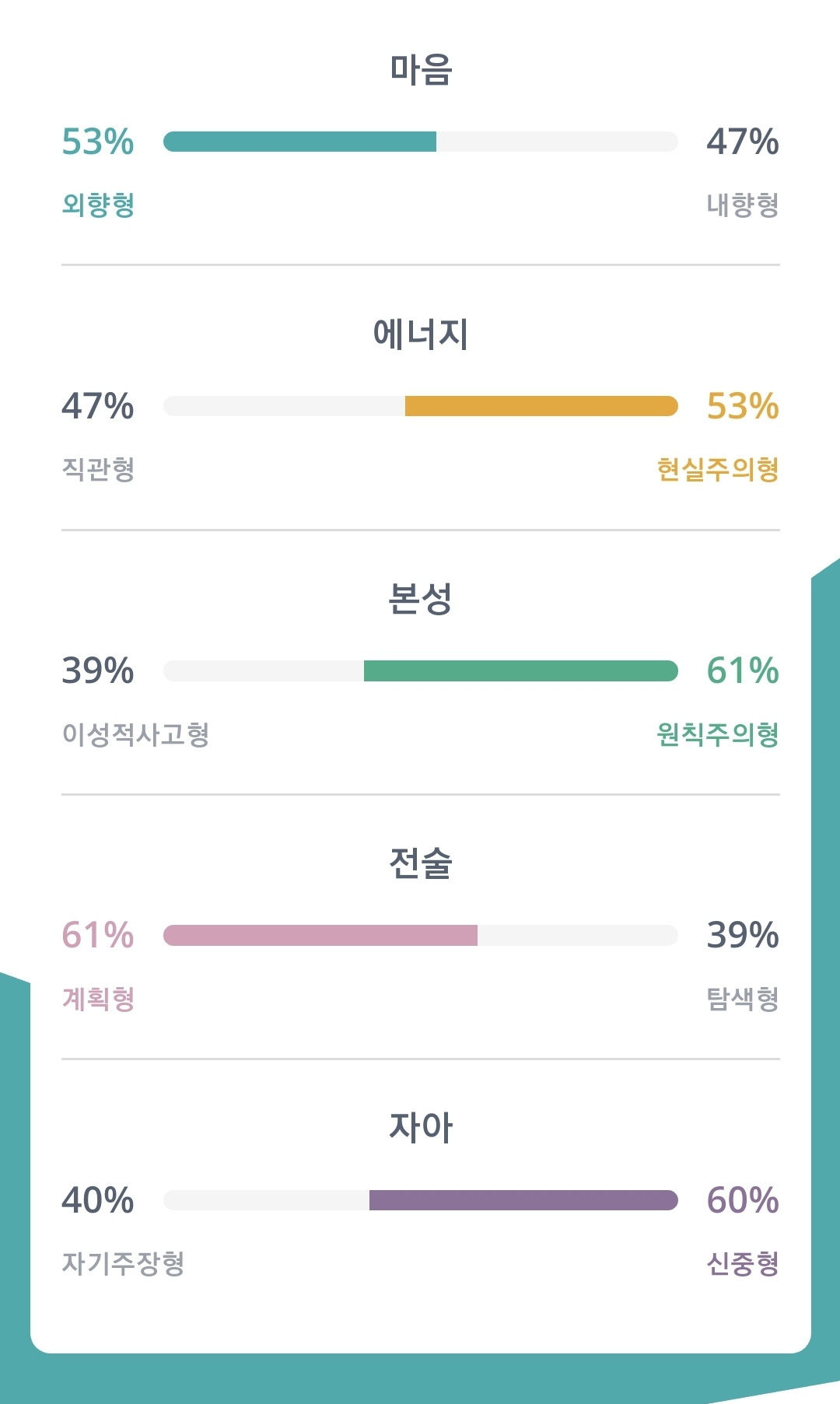Click the 현실주의형 trait label
The image size is (840, 1404).
[718, 469]
